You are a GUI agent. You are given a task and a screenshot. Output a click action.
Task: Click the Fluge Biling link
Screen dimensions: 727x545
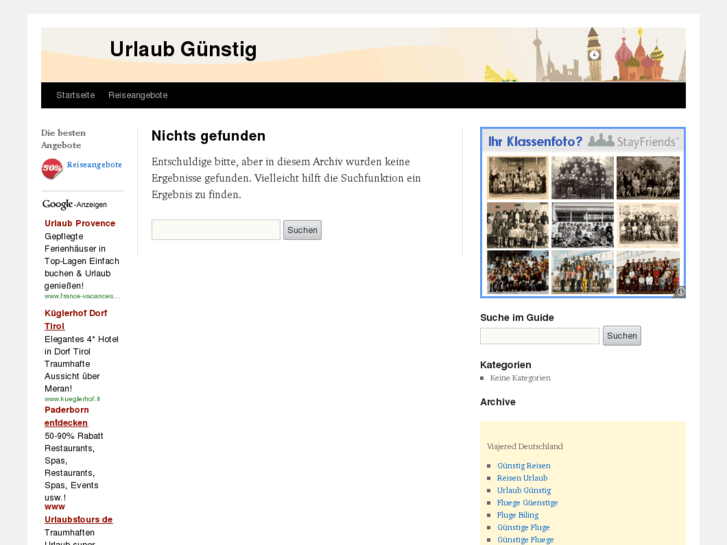coord(518,515)
